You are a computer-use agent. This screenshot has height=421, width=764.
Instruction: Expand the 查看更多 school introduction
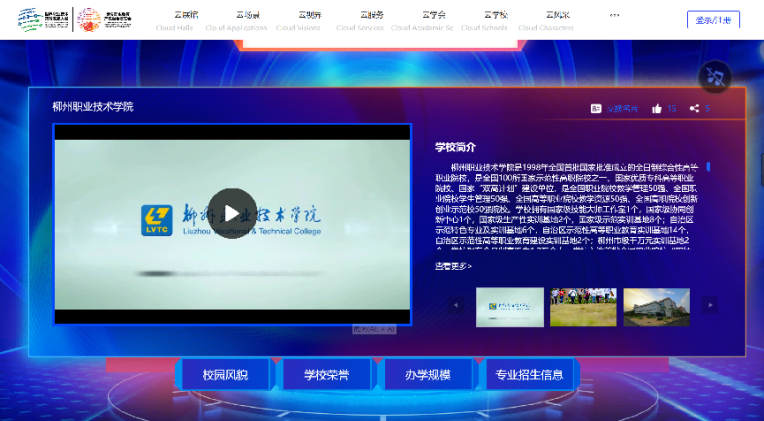point(453,266)
